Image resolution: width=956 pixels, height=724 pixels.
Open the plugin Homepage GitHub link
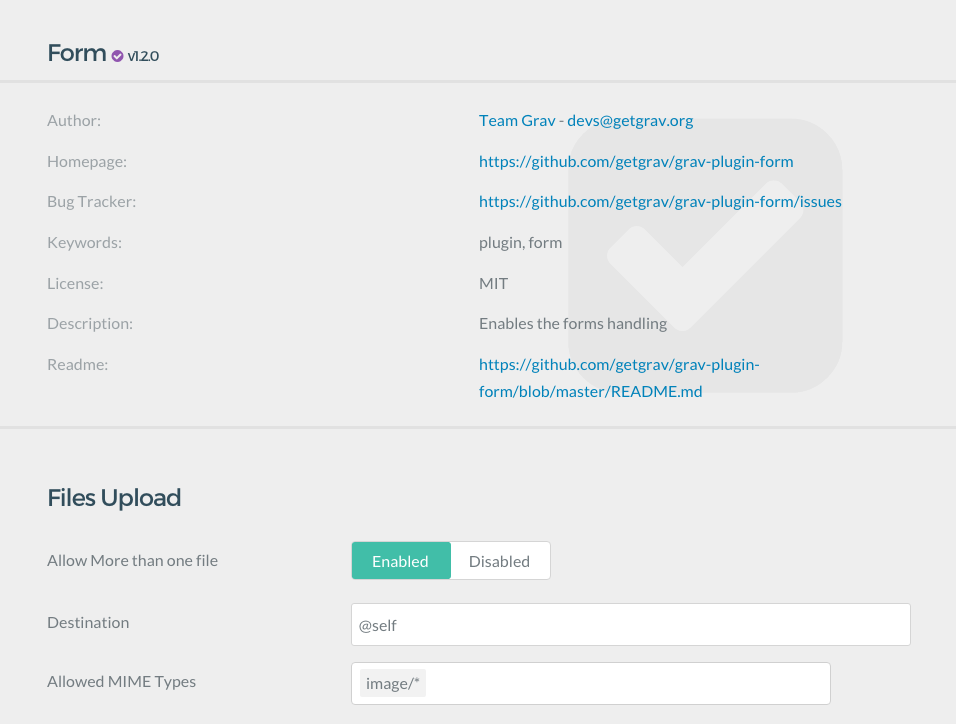pyautogui.click(x=636, y=161)
